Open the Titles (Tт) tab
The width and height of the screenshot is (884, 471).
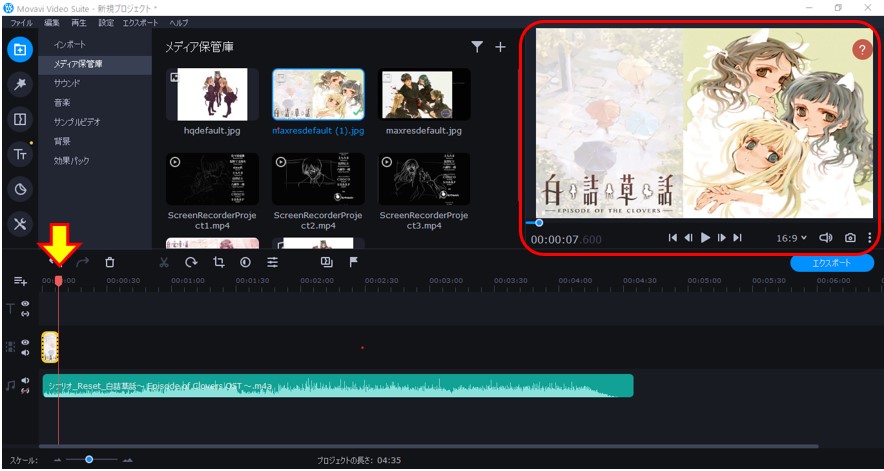click(20, 154)
